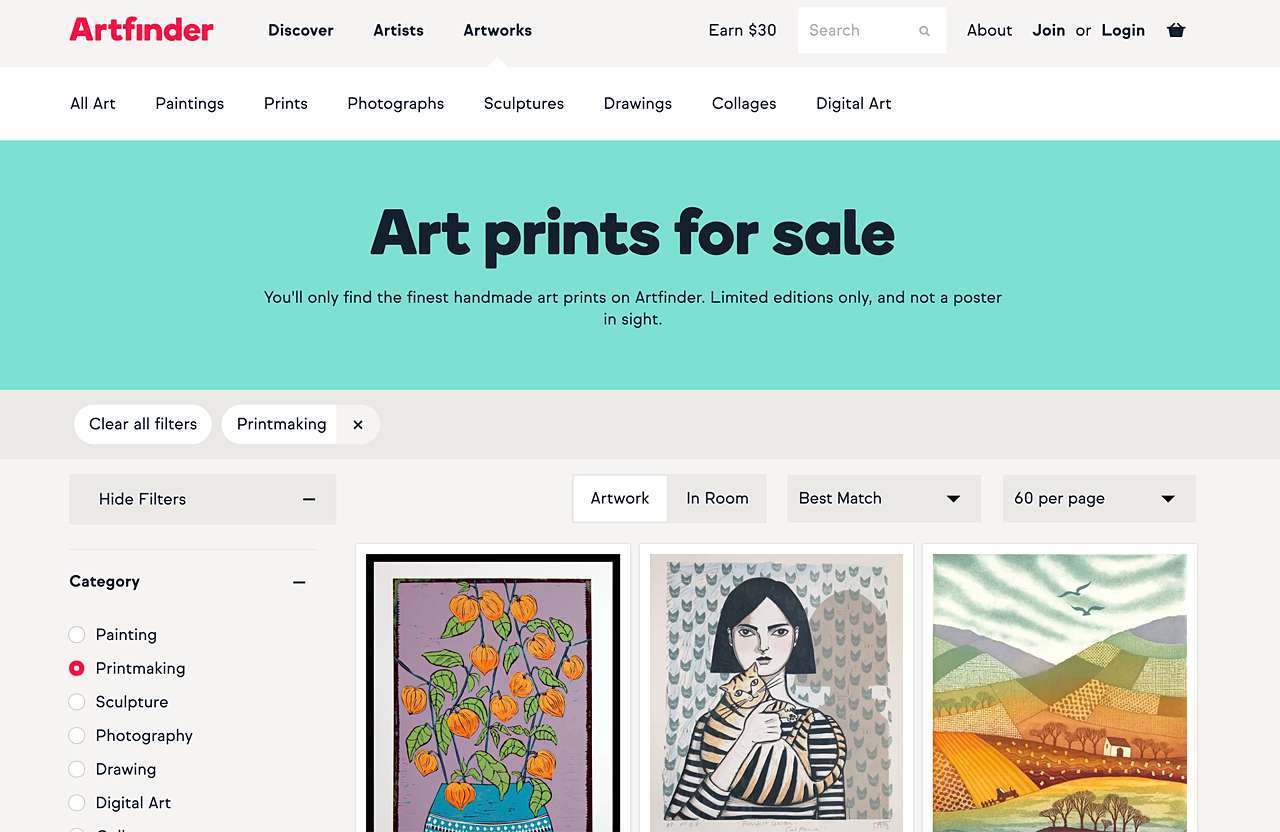Click the search magnifier icon
This screenshot has height=832, width=1280.
click(923, 31)
